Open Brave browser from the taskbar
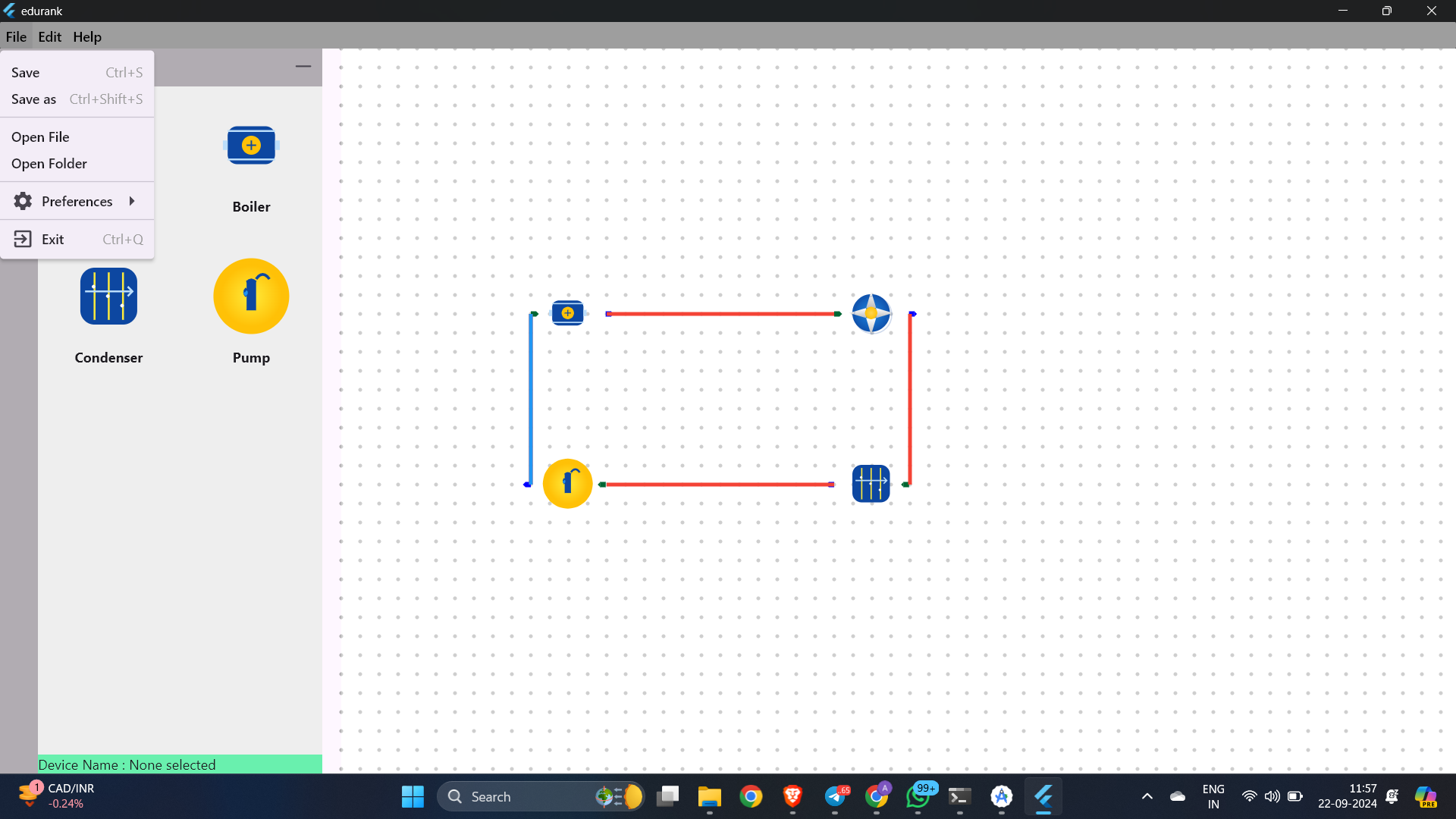The image size is (1456, 819). pyautogui.click(x=792, y=796)
